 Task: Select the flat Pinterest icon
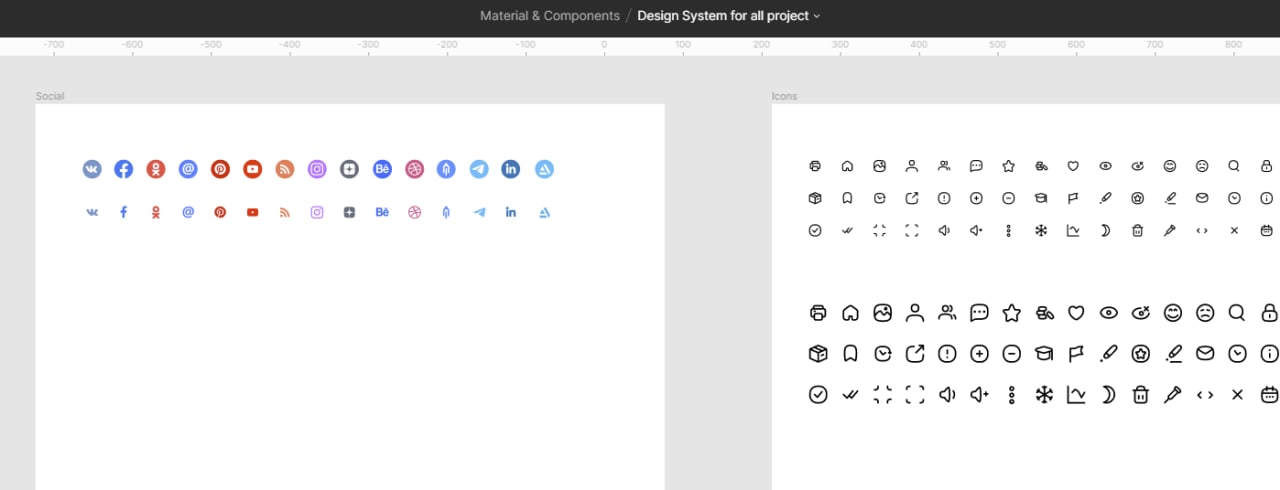coord(220,212)
